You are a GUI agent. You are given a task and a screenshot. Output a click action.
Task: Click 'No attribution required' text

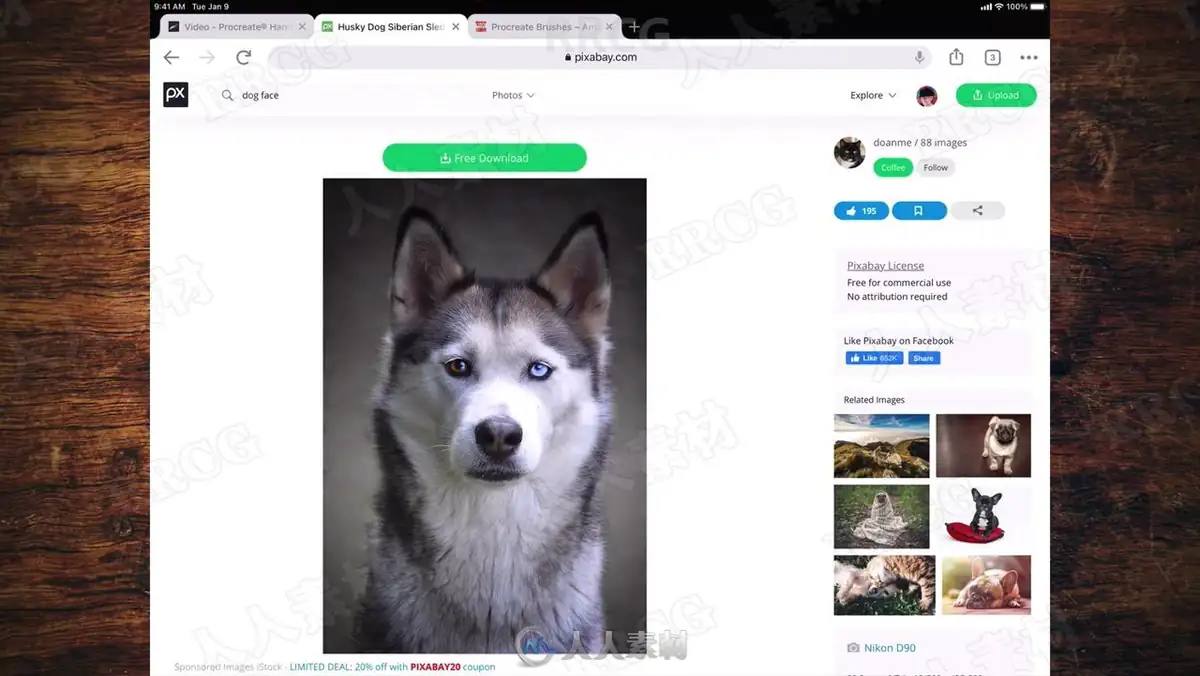tap(897, 297)
